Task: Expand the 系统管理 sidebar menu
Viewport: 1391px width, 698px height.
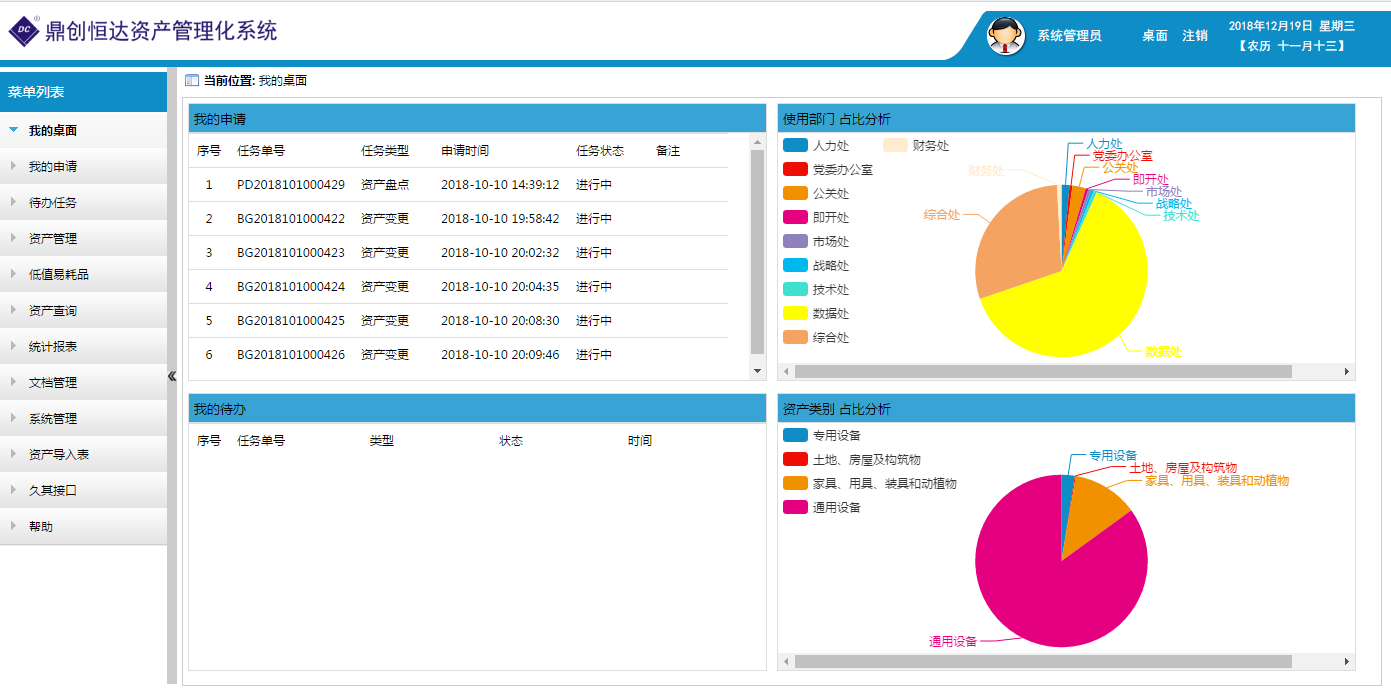Action: (x=52, y=419)
